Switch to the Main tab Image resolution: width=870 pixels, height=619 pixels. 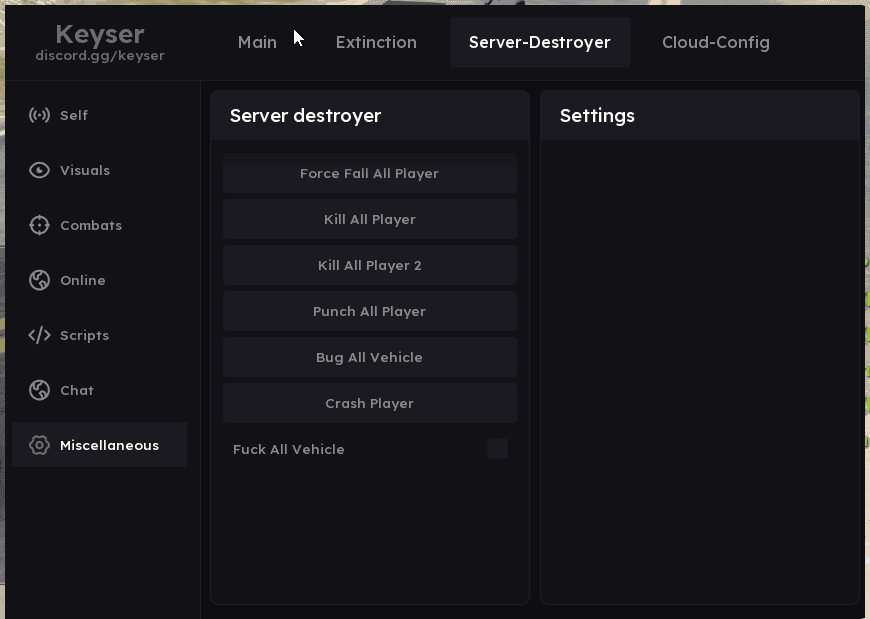(257, 42)
